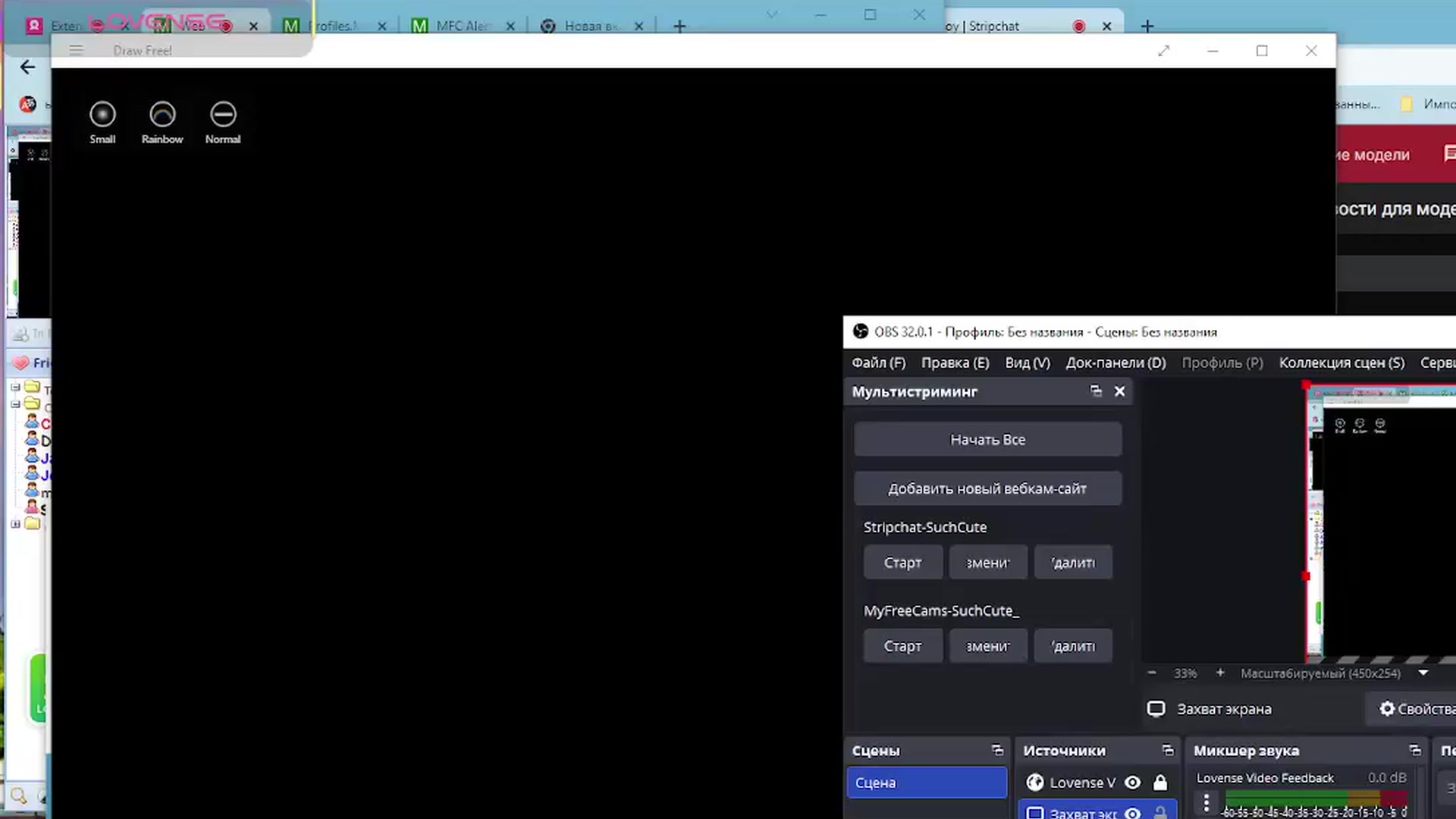Open the Коллекция сцен (S) menu

pyautogui.click(x=1341, y=362)
